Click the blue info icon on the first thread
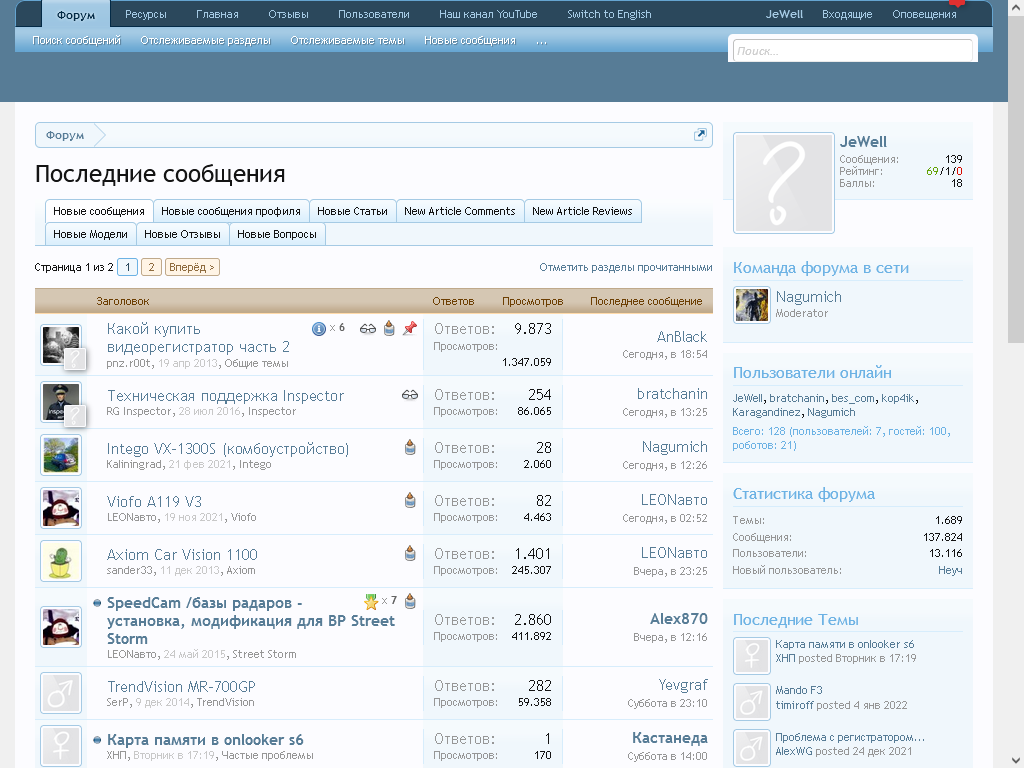Screen dimensions: 1024x768 pyautogui.click(x=319, y=328)
